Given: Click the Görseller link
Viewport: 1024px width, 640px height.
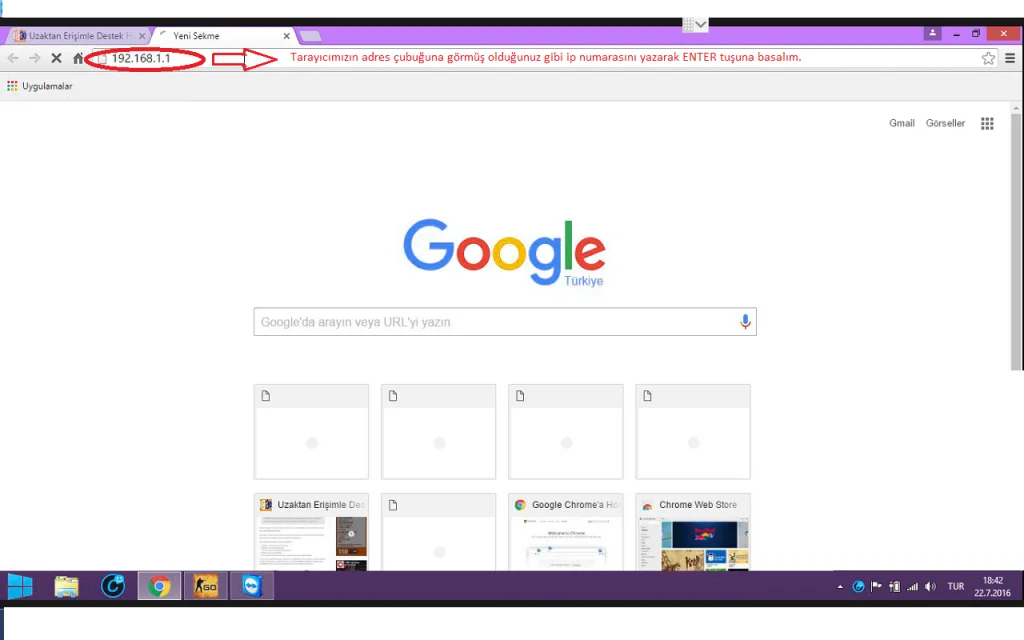Looking at the screenshot, I should 945,123.
